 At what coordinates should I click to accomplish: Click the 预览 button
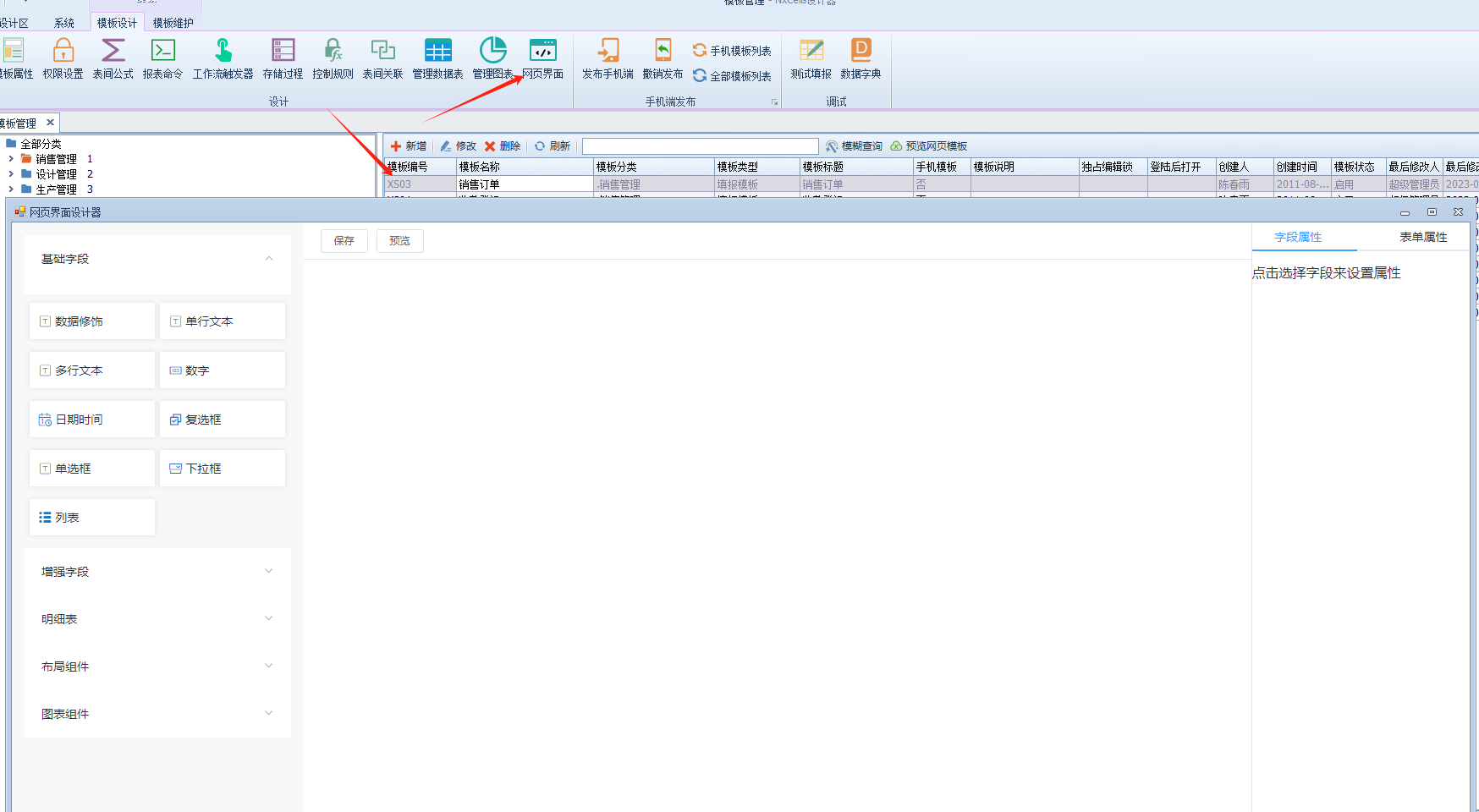click(x=399, y=241)
